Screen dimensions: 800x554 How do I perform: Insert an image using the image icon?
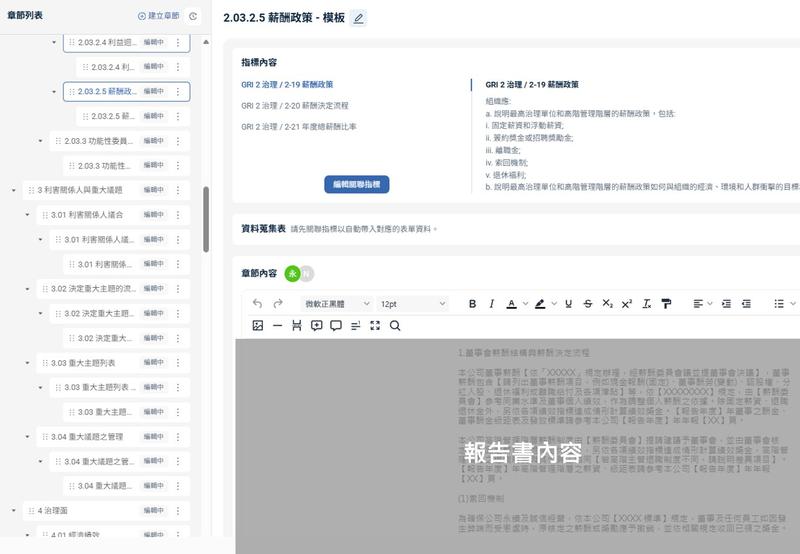(258, 326)
